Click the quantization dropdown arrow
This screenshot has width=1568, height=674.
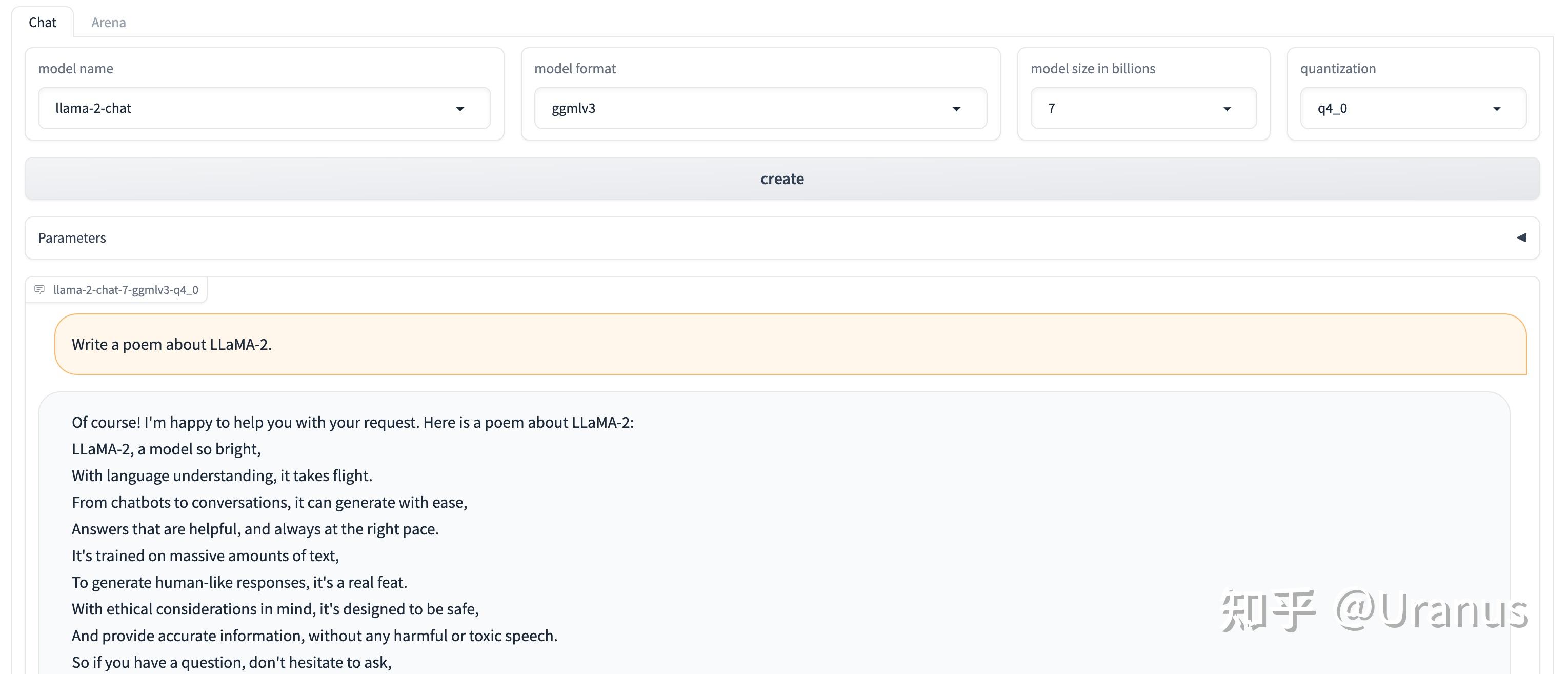pos(1497,109)
